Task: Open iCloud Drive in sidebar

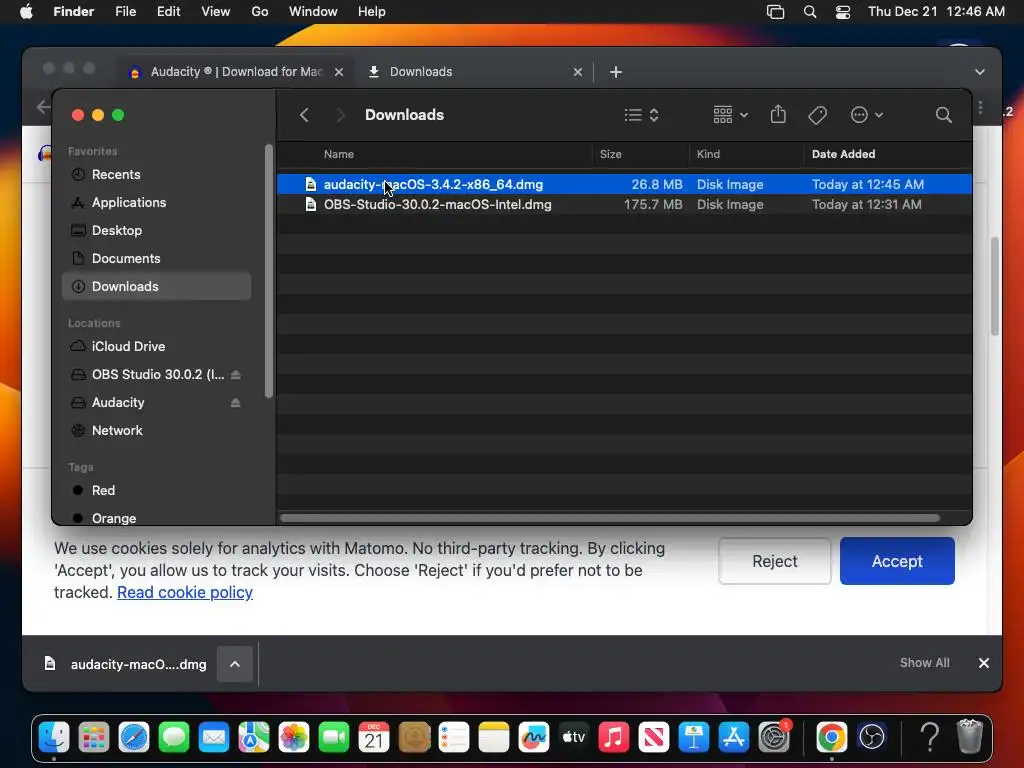Action: (x=157, y=346)
